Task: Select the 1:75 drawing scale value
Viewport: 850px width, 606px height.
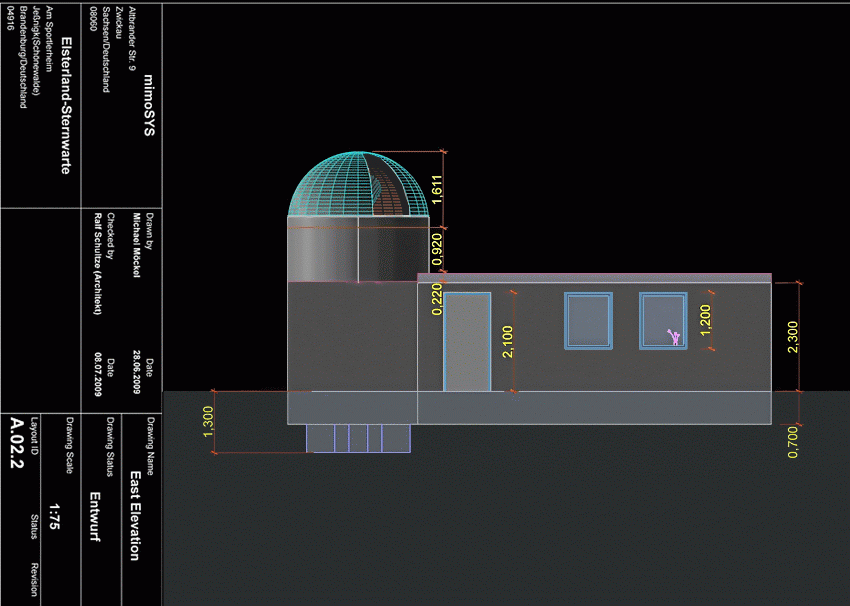Action: [x=55, y=514]
